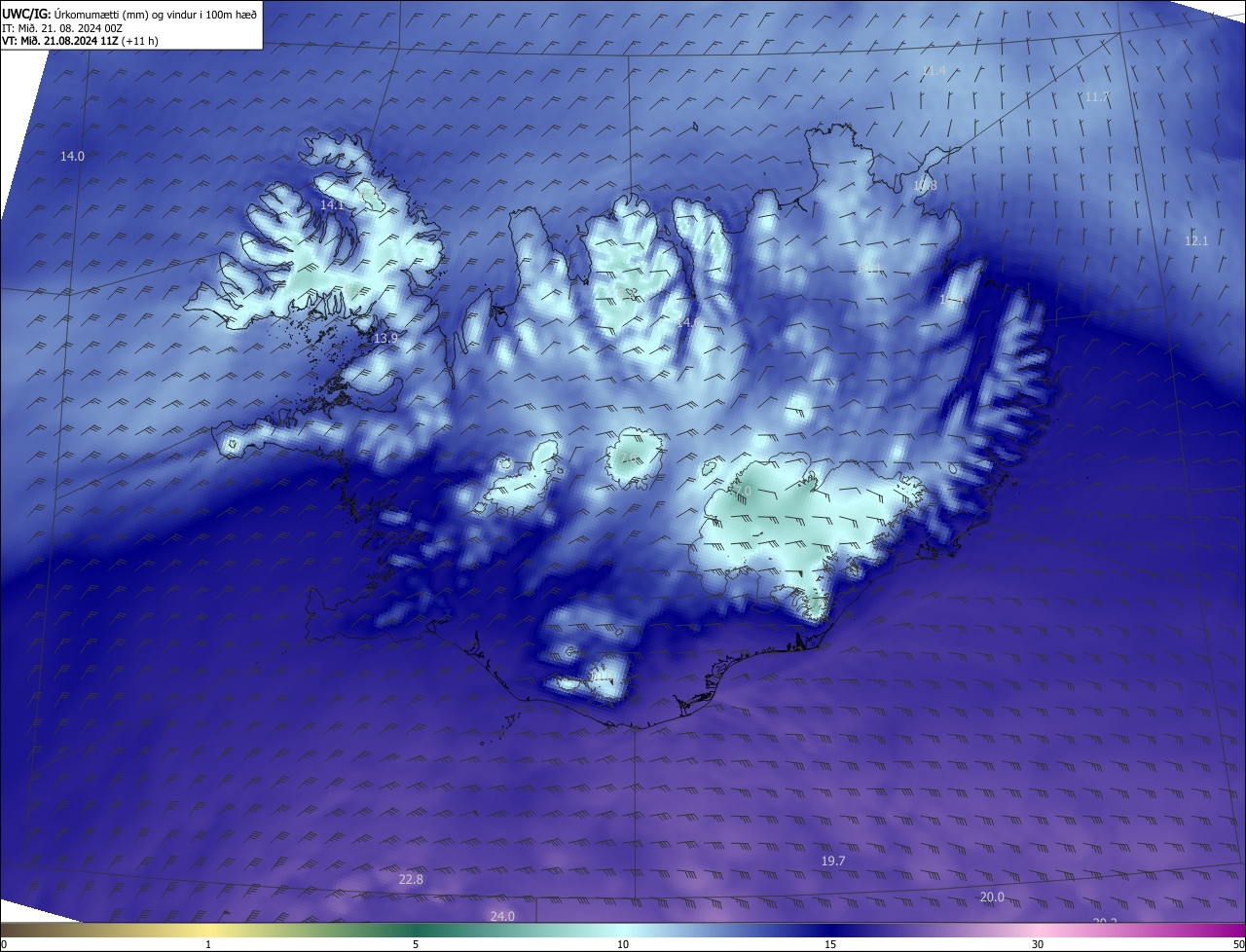Click the 19.7 value south of Iceland
Viewport: 1246px width, 952px height.
pyautogui.click(x=833, y=861)
